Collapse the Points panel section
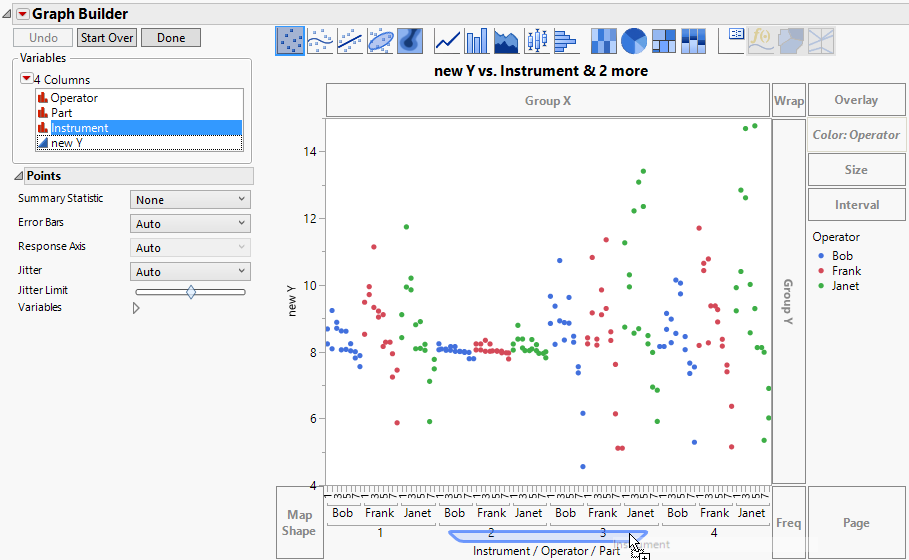This screenshot has width=909, height=560. tap(20, 176)
